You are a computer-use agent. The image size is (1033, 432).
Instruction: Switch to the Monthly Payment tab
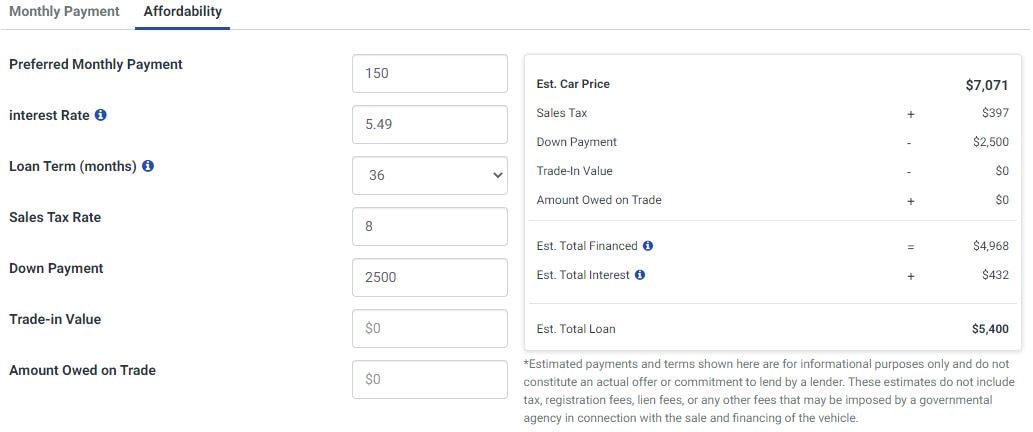click(65, 11)
